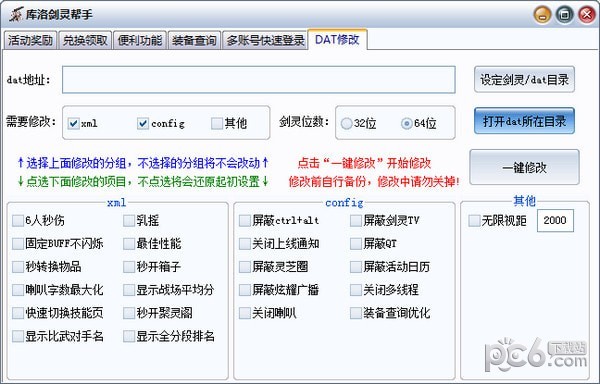Uncheck the xml group checkbox
Screen dimensions: 600x384
click(73, 123)
